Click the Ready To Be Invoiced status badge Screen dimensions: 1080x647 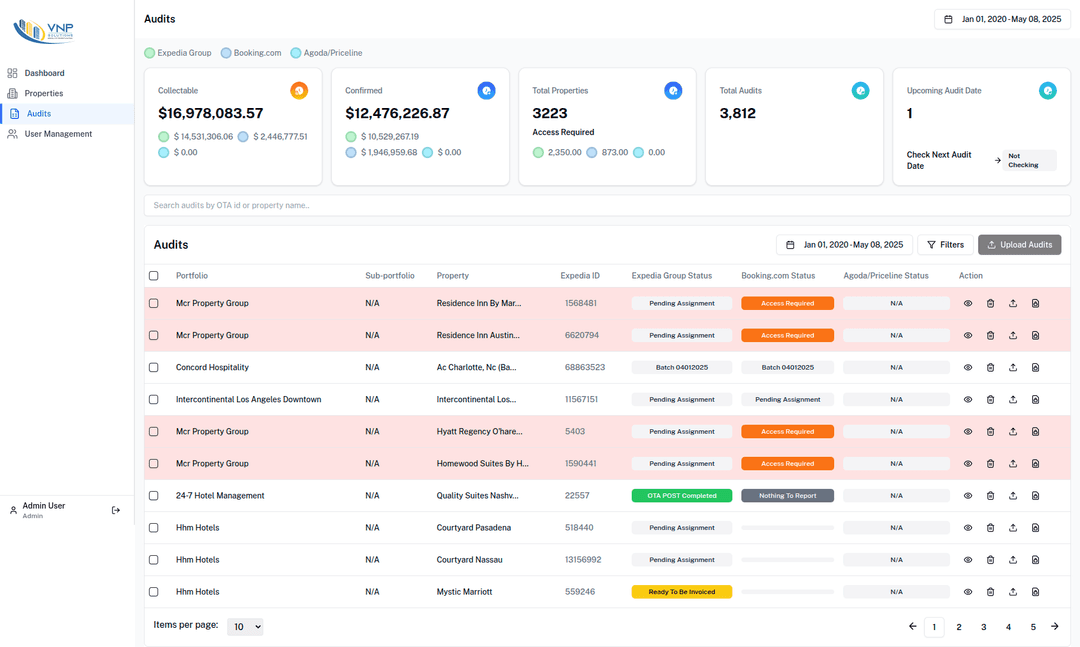pyautogui.click(x=682, y=592)
